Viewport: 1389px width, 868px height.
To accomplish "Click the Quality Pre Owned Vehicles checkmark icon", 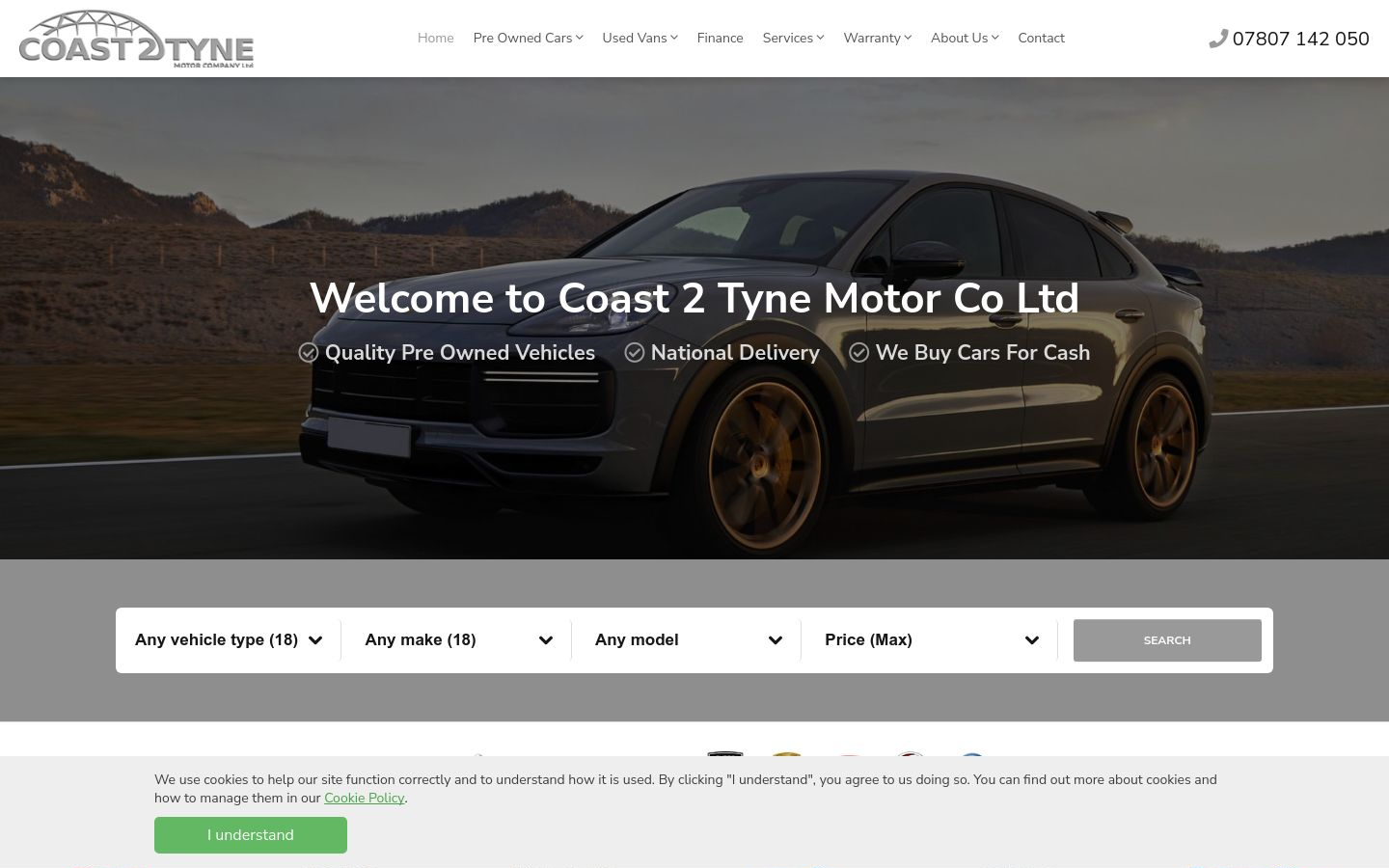I will (x=309, y=353).
